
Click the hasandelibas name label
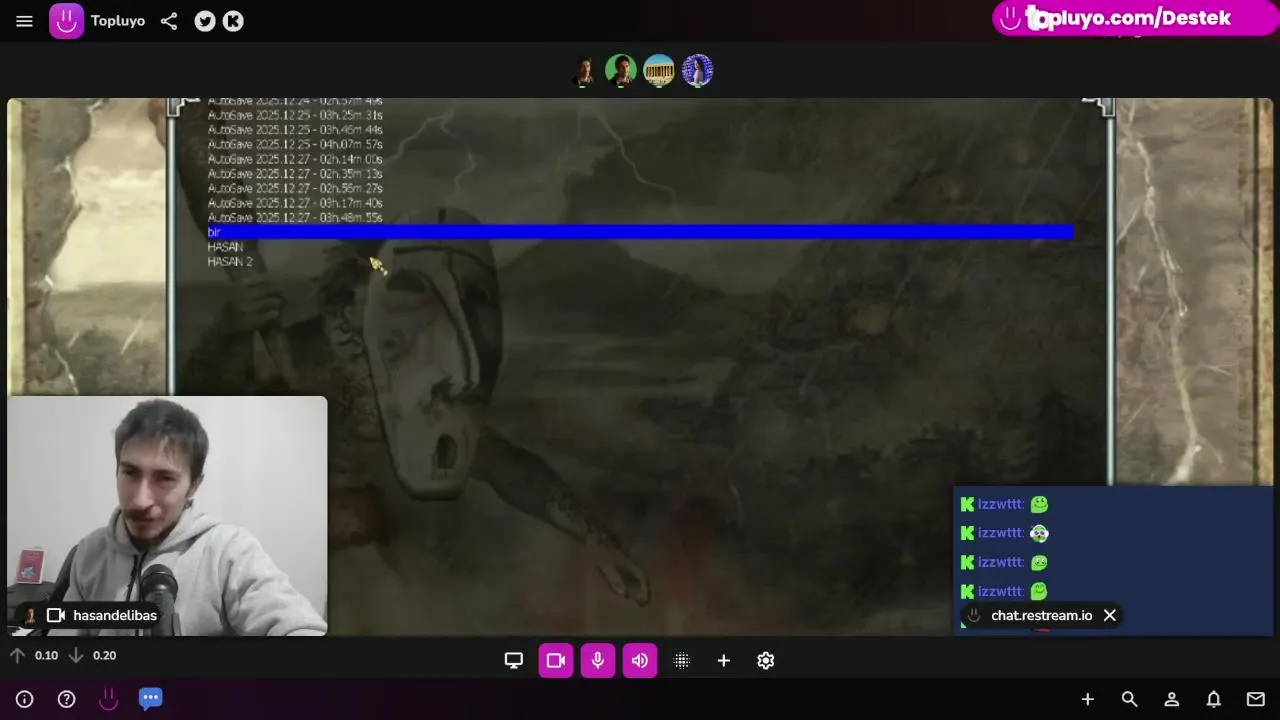(x=115, y=615)
